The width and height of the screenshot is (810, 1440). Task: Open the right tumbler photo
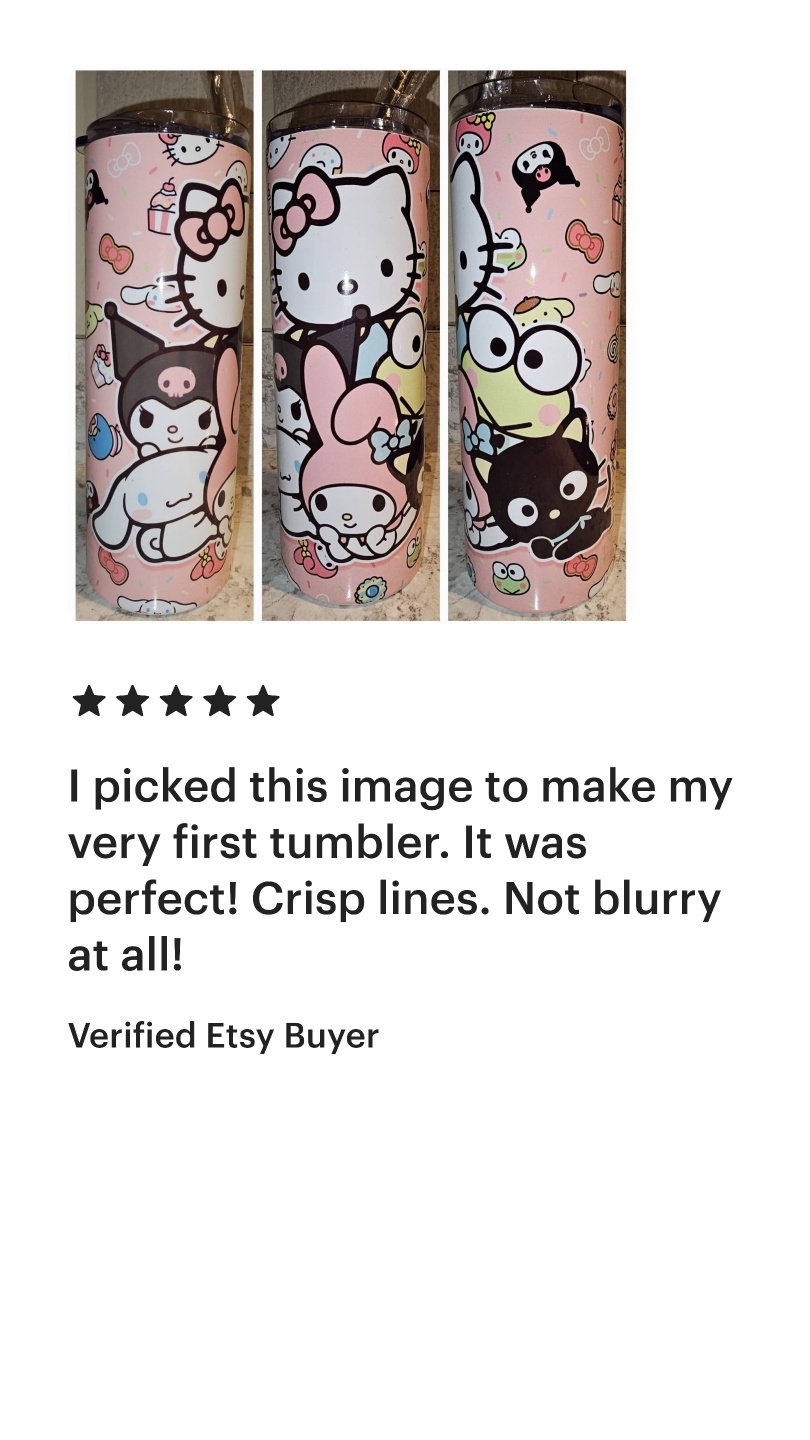tap(537, 345)
